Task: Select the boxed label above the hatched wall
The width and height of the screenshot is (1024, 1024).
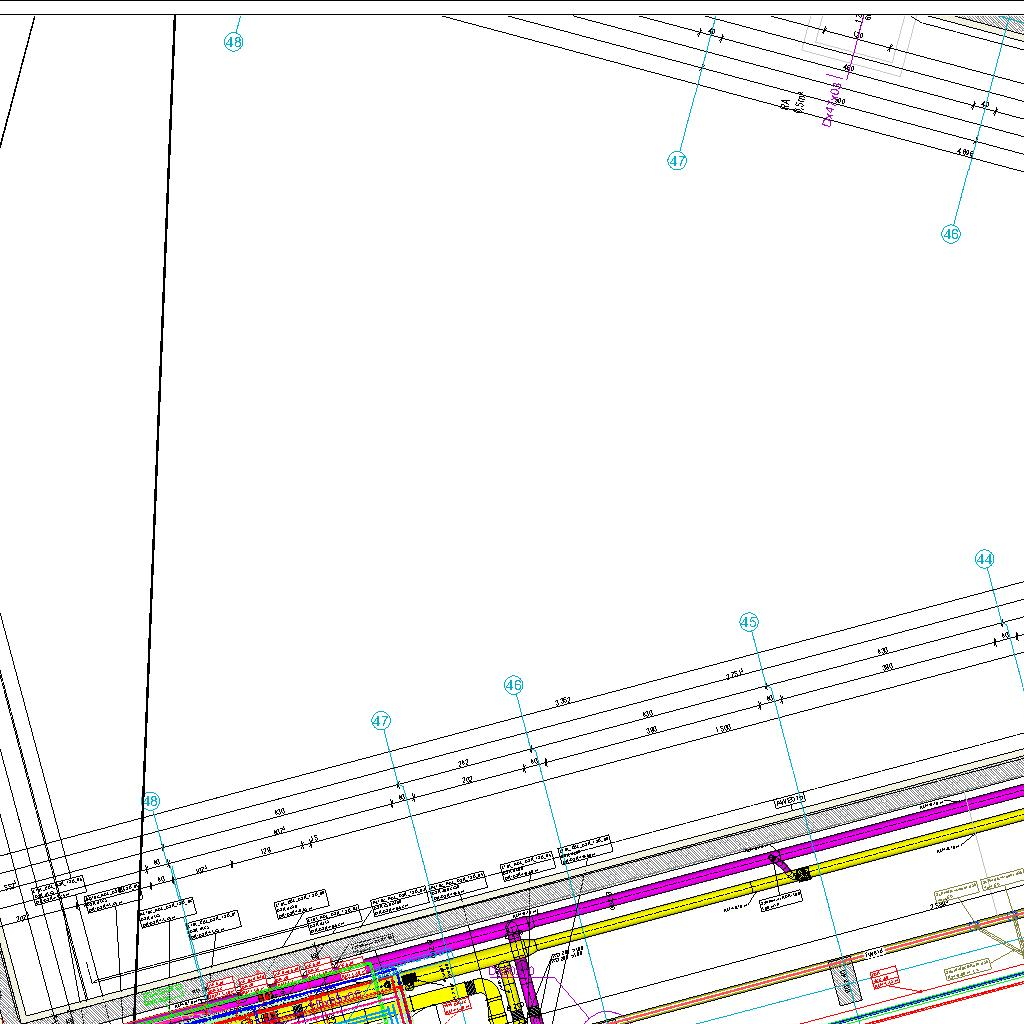Action: click(790, 801)
